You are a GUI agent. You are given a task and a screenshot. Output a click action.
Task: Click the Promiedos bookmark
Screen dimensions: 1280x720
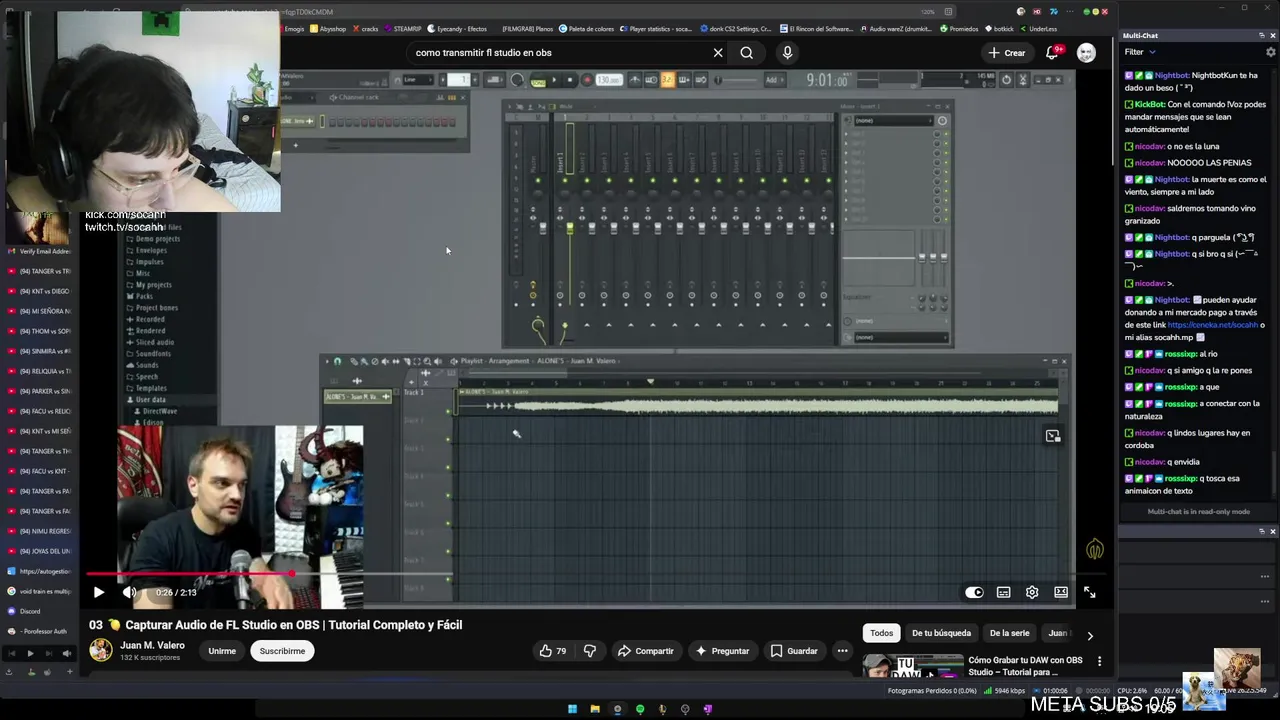[x=960, y=29]
